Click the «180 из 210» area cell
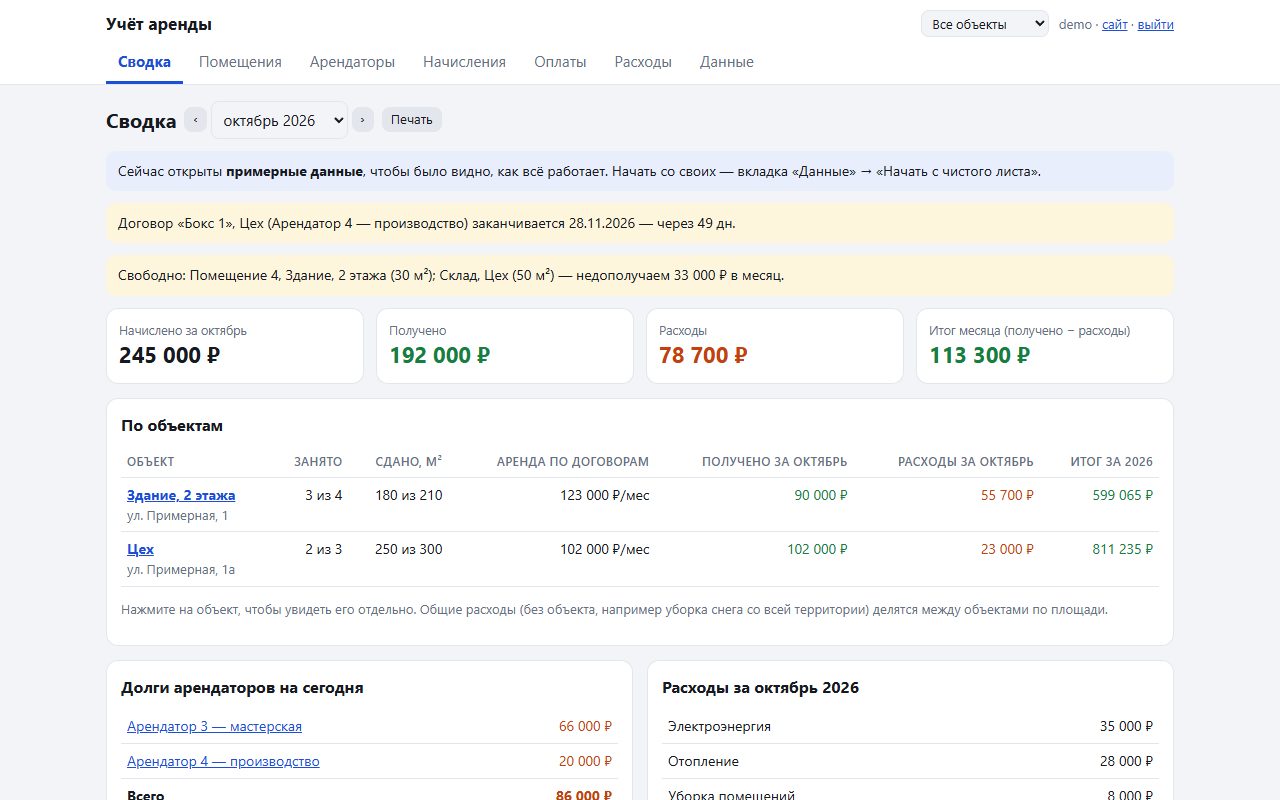Viewport: 1280px width, 800px height. coord(409,495)
